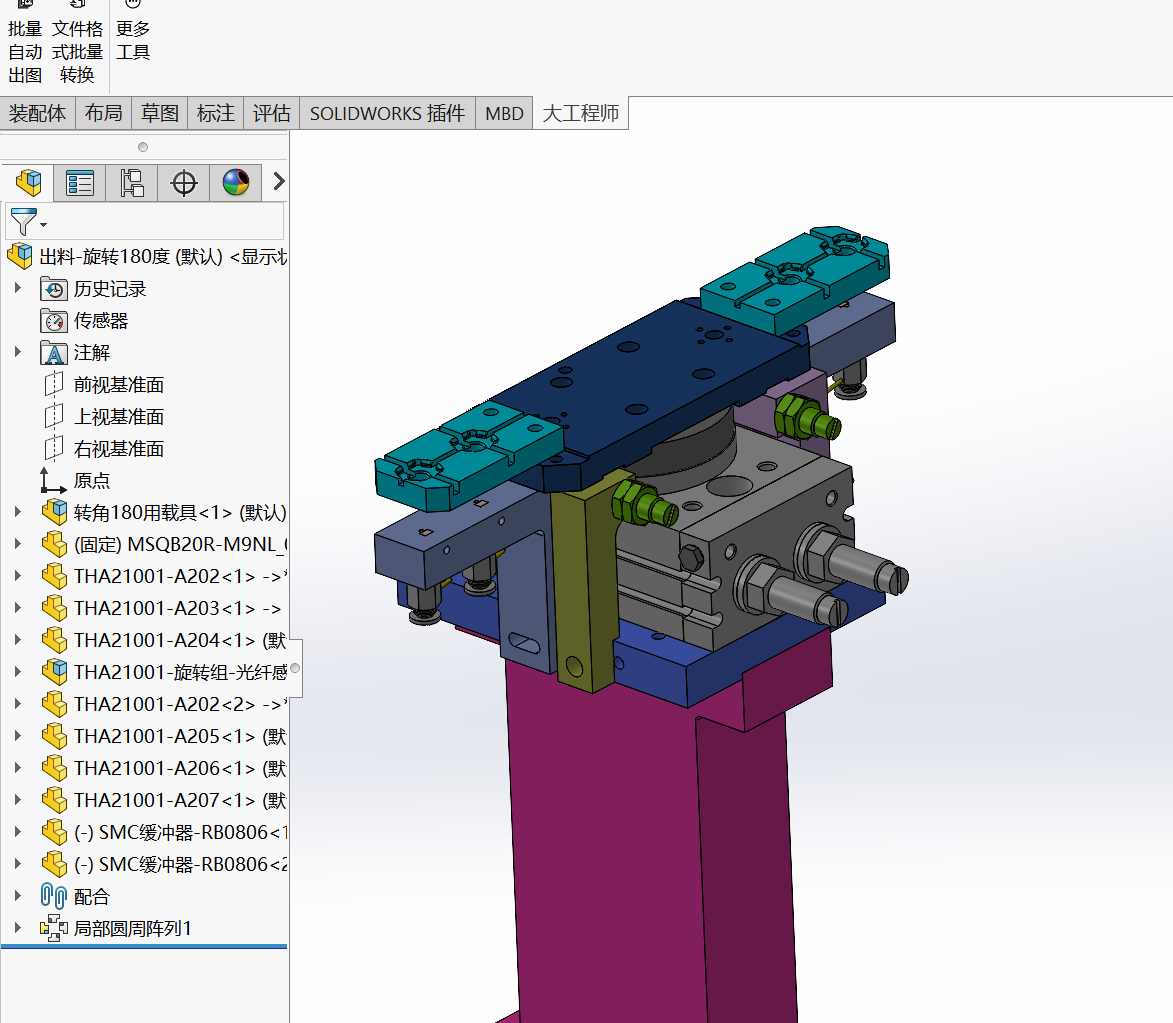Show more manager tabs with right chevron
Viewport: 1173px width, 1023px height.
click(278, 182)
